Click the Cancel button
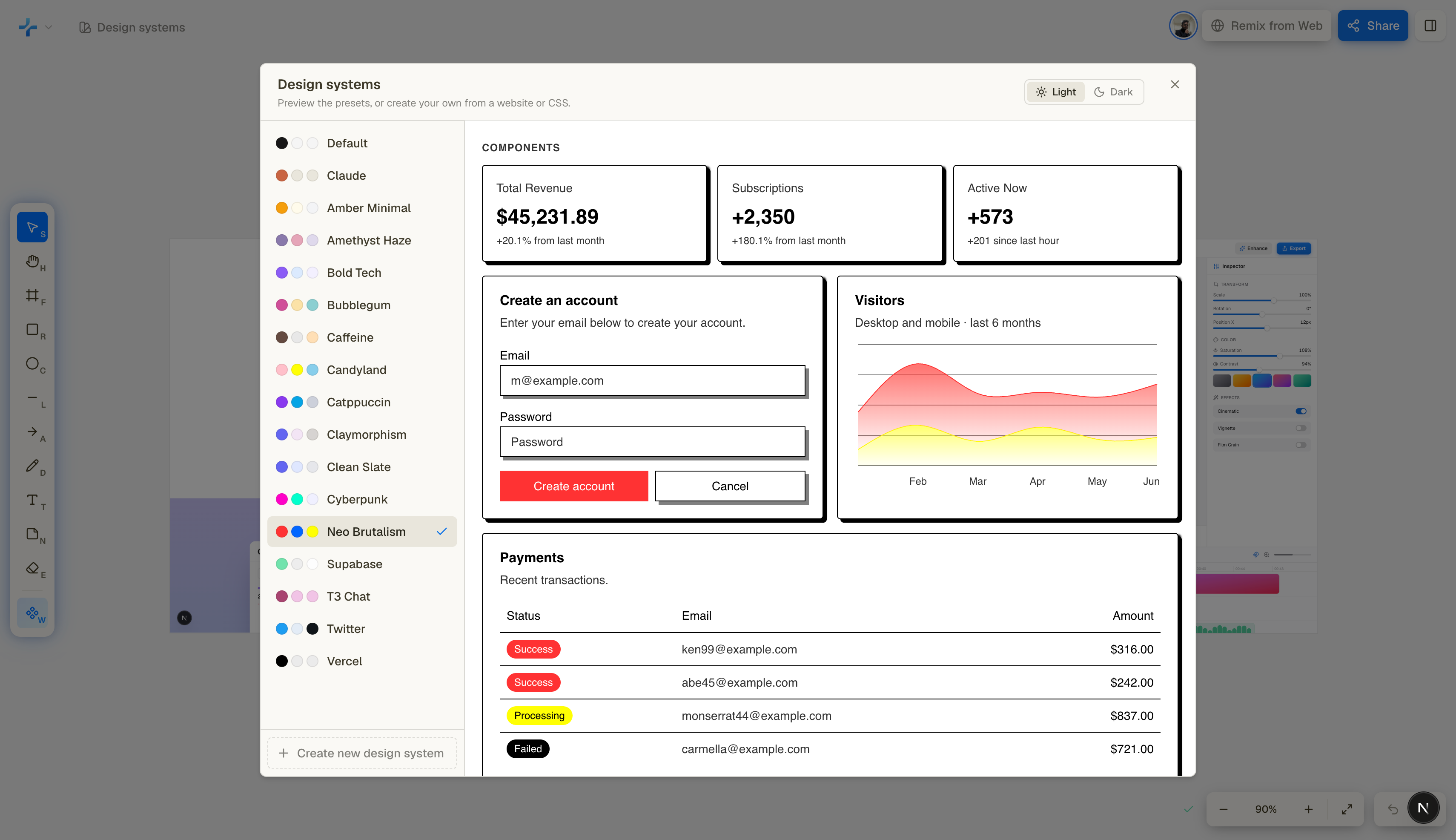 click(x=730, y=486)
